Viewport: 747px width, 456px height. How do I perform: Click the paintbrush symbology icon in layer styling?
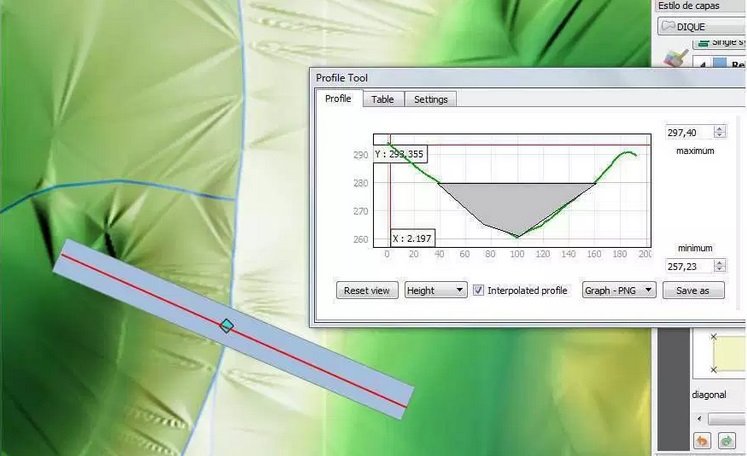click(x=671, y=59)
